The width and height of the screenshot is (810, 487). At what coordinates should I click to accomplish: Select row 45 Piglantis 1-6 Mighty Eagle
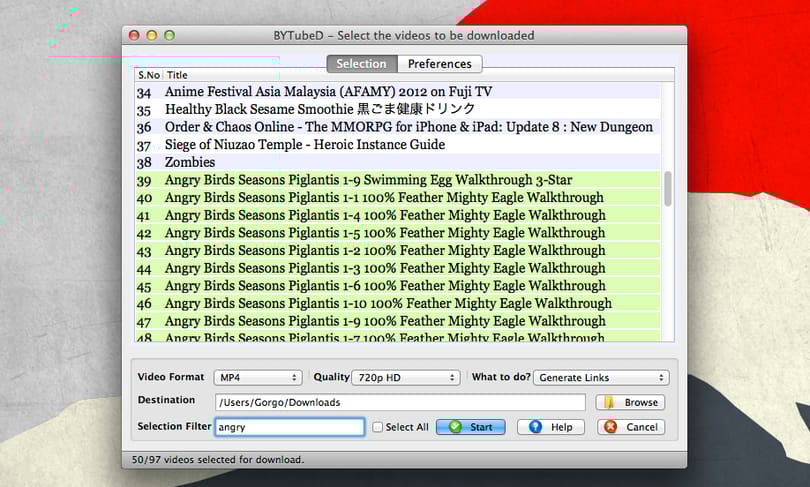398,286
